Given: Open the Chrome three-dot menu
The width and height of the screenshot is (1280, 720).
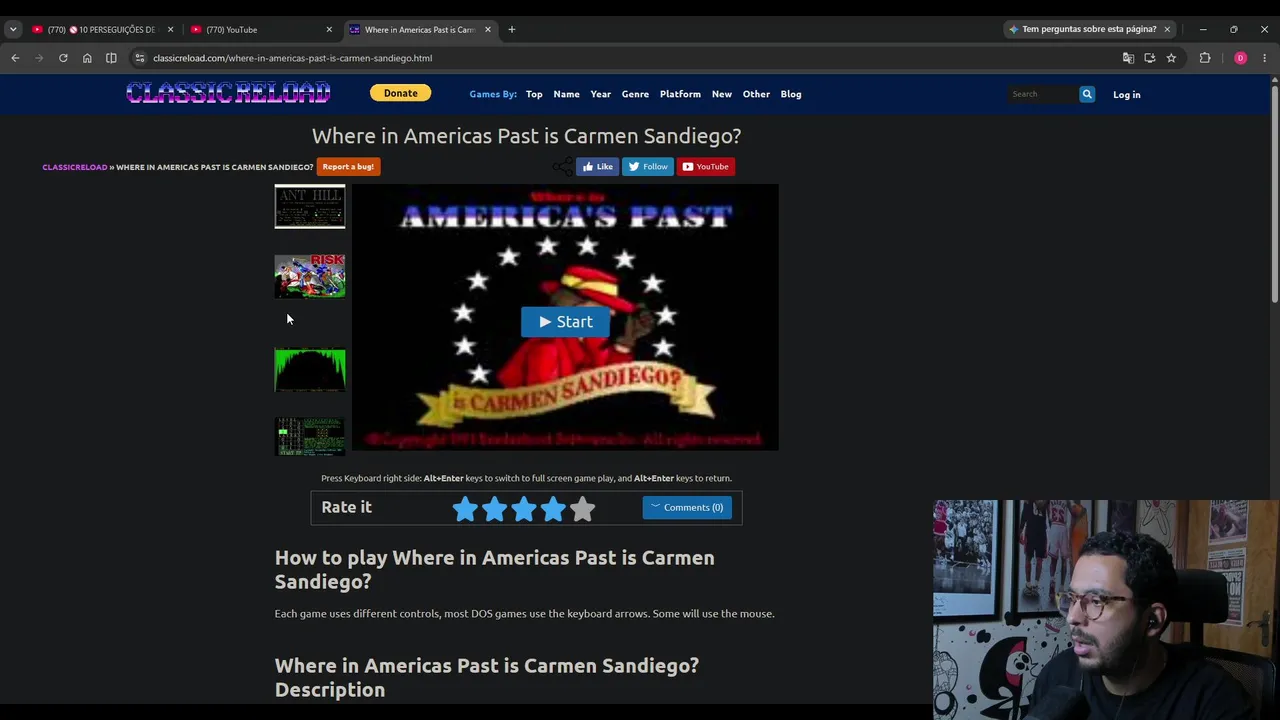Looking at the screenshot, I should click(1264, 58).
